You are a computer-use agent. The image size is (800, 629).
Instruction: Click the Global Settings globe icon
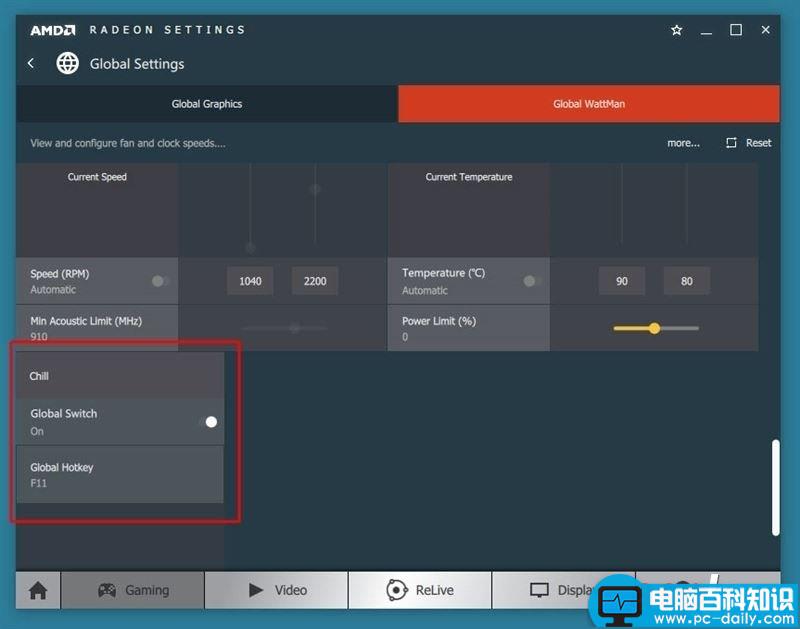tap(67, 63)
